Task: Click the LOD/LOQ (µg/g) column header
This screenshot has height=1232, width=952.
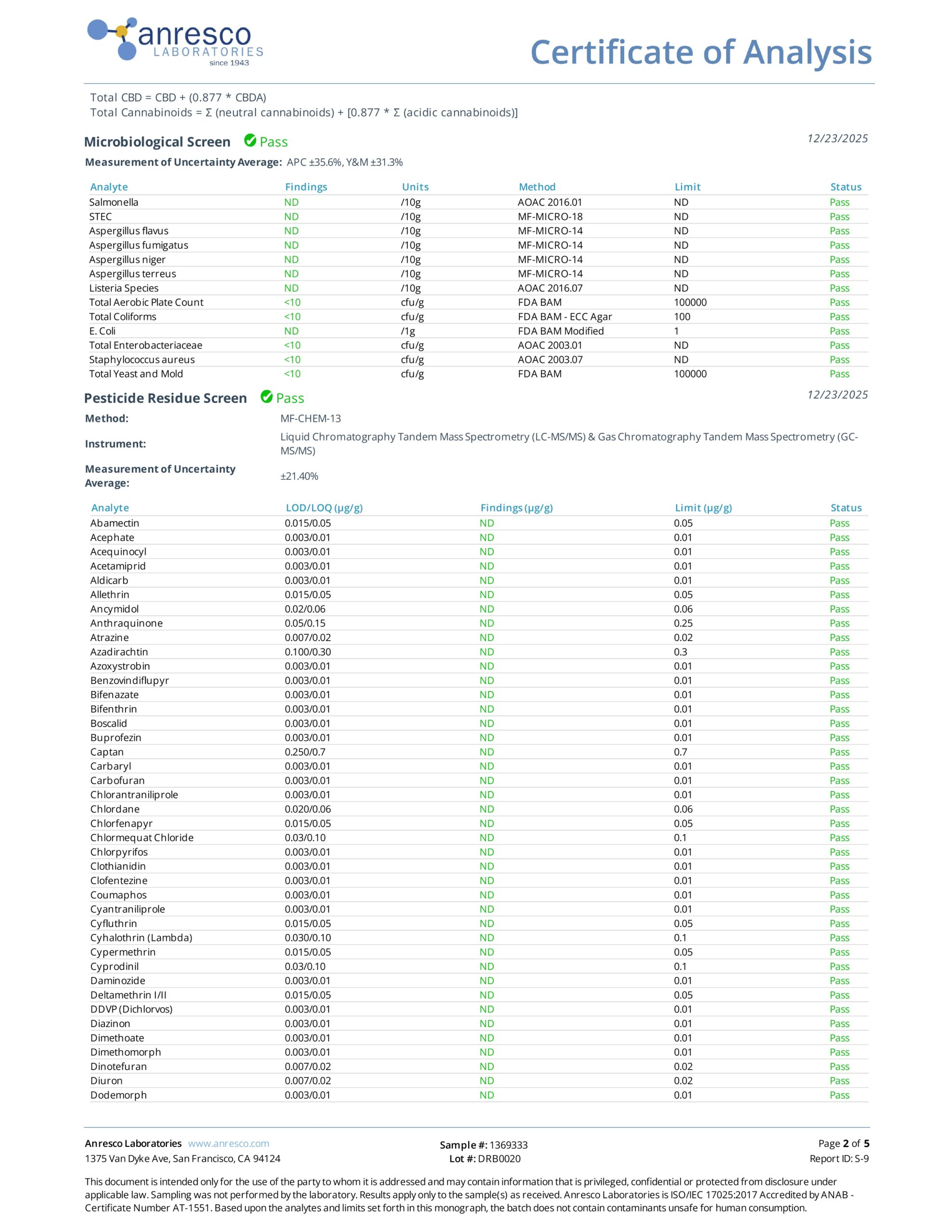Action: click(324, 508)
